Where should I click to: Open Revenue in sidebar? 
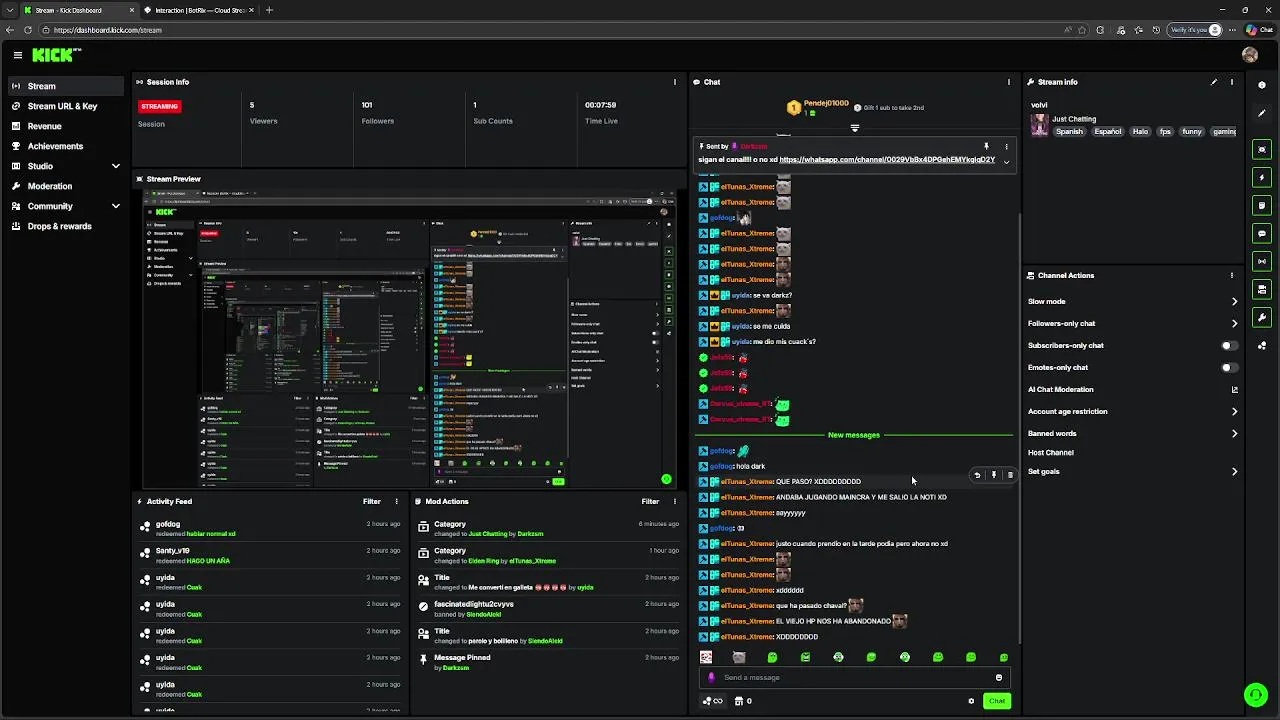tap(66, 126)
